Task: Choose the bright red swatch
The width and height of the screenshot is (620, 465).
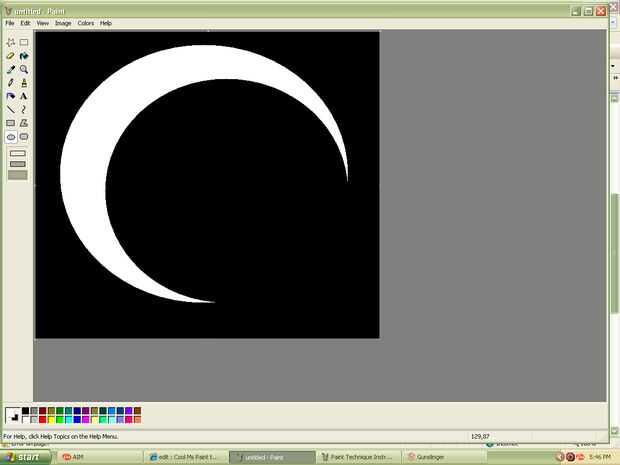Action: pyautogui.click(x=43, y=420)
